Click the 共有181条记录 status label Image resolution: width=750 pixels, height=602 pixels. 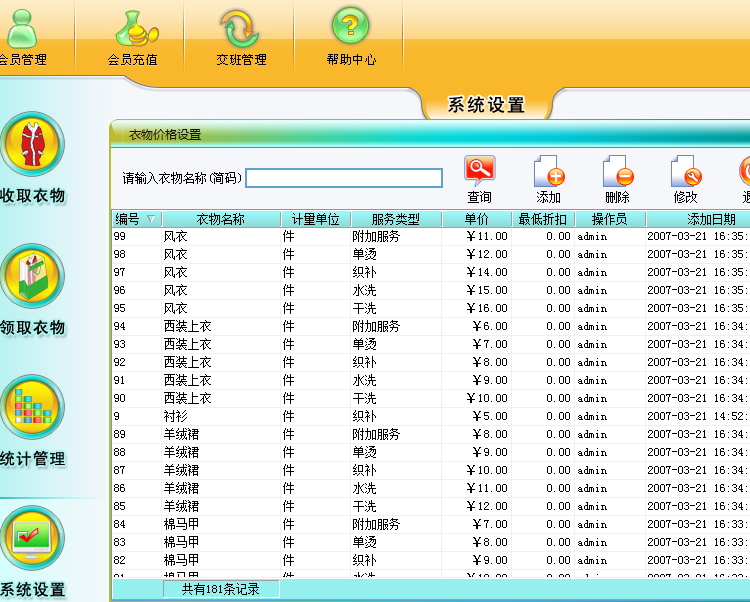point(221,589)
